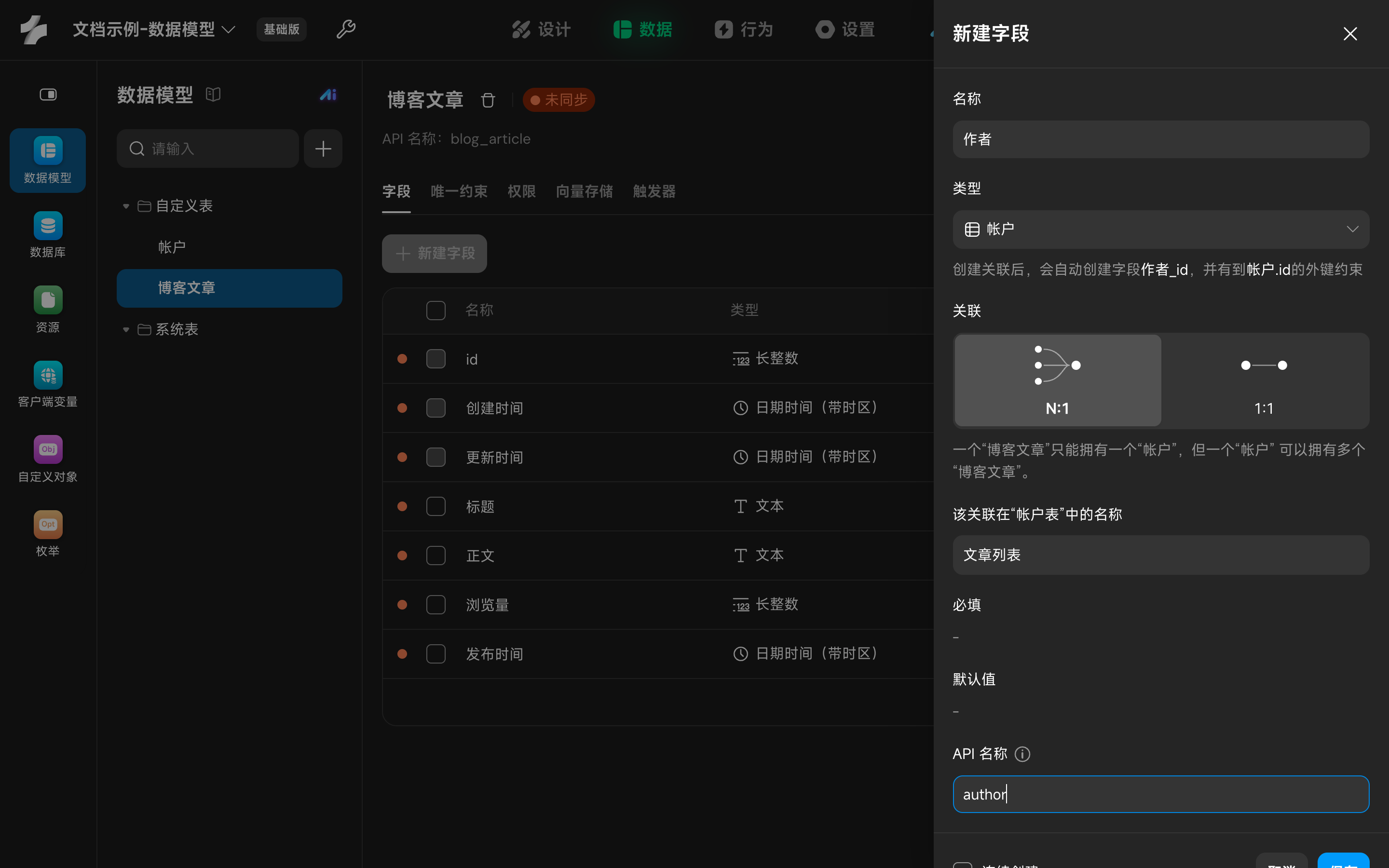Open the 数据库 sidebar icon
This screenshot has height=868, width=1389.
tap(48, 235)
